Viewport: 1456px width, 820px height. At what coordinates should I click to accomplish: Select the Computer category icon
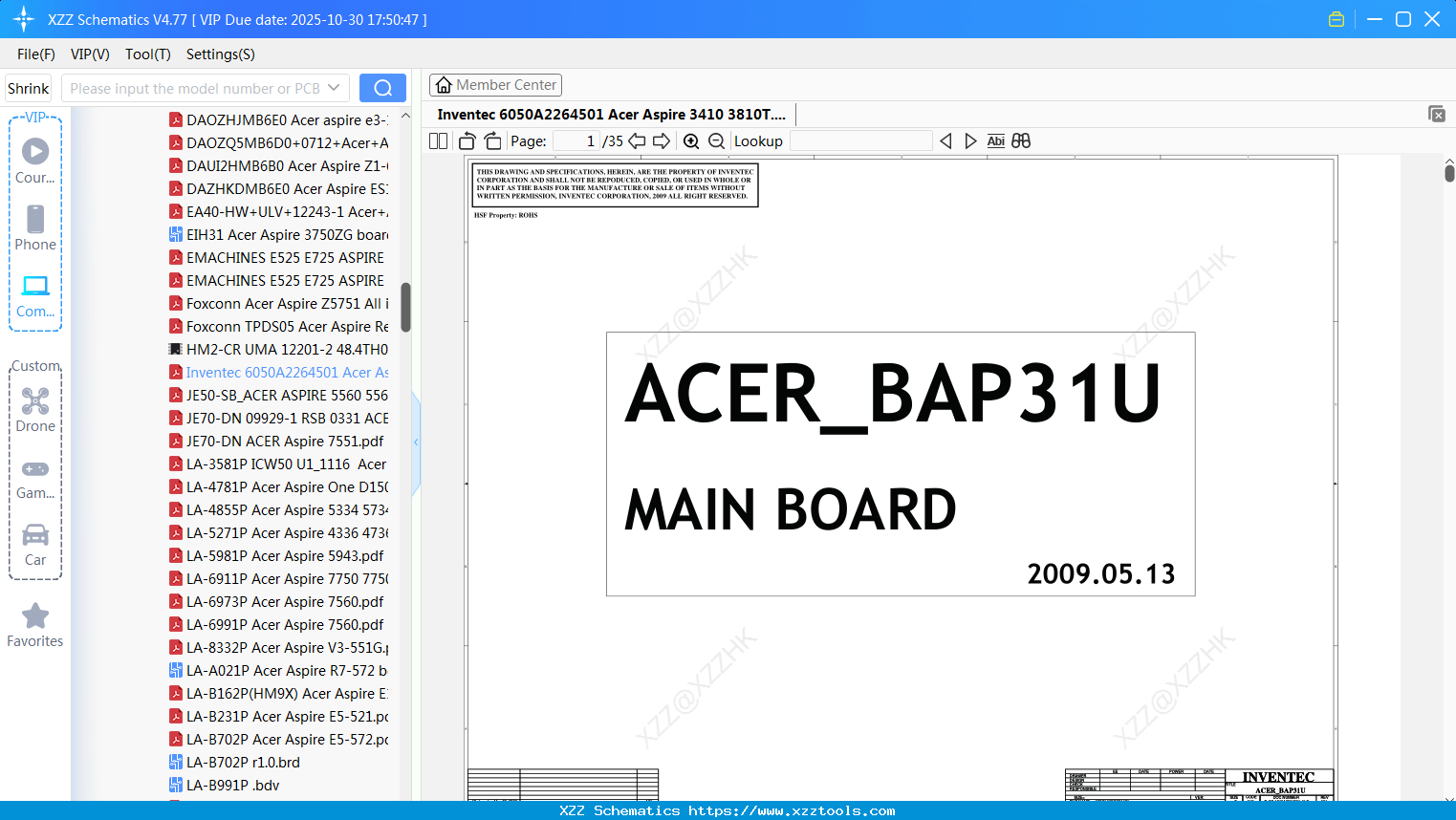coord(35,285)
